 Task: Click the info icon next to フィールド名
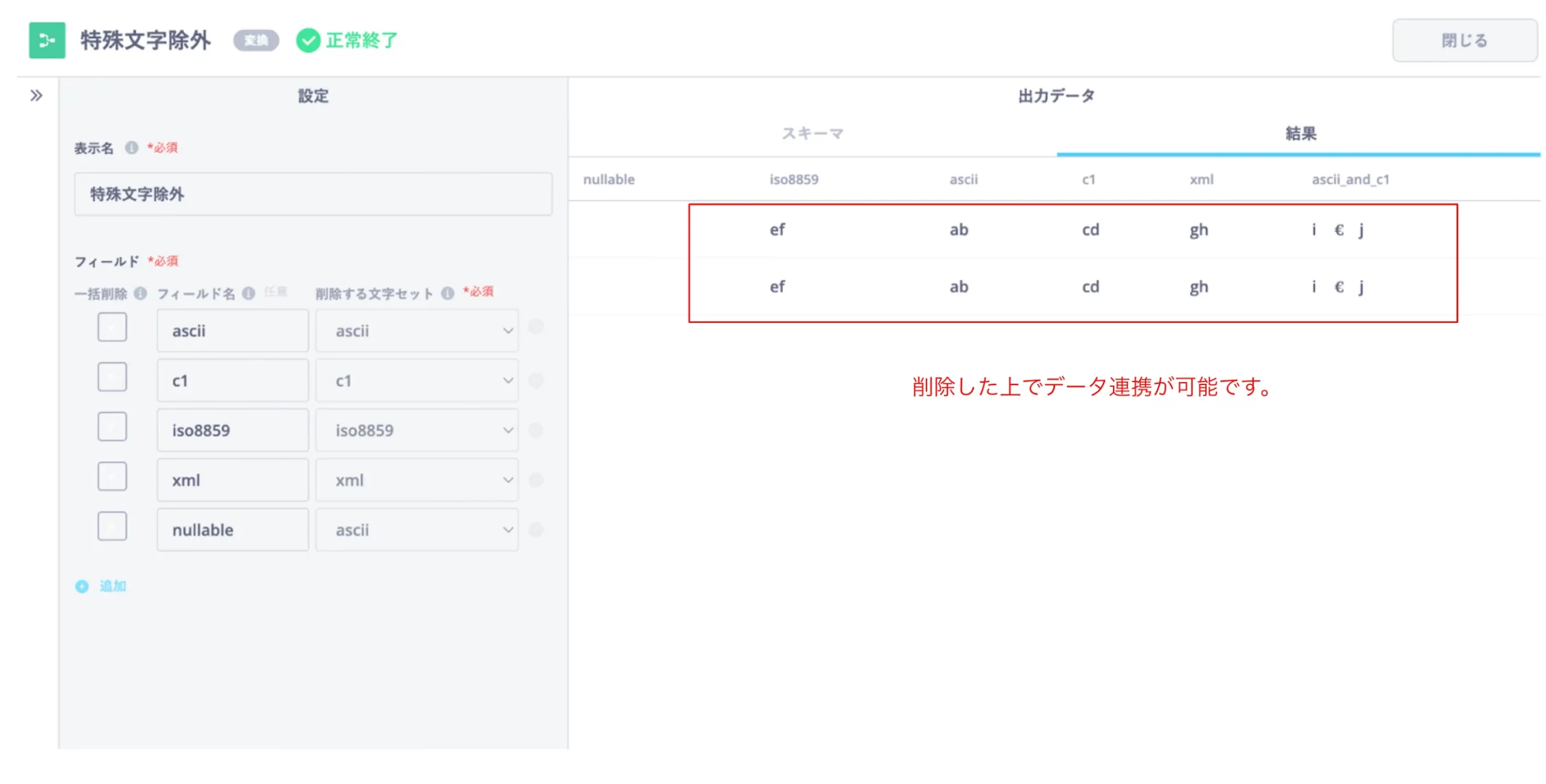[248, 293]
